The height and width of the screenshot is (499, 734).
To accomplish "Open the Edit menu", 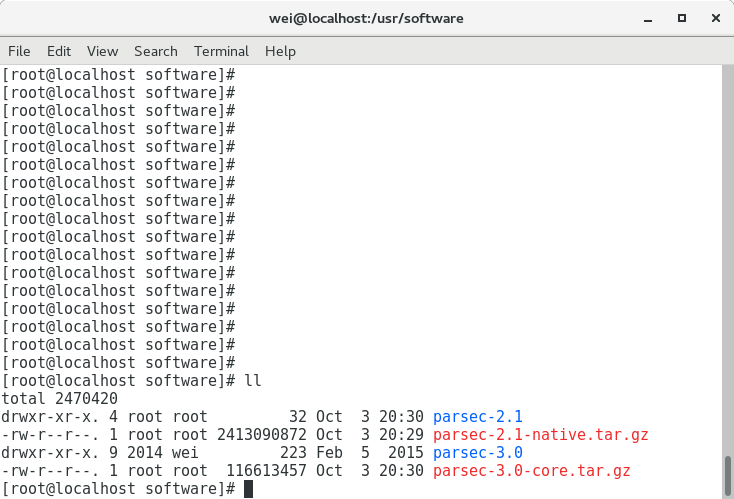I will click(59, 51).
